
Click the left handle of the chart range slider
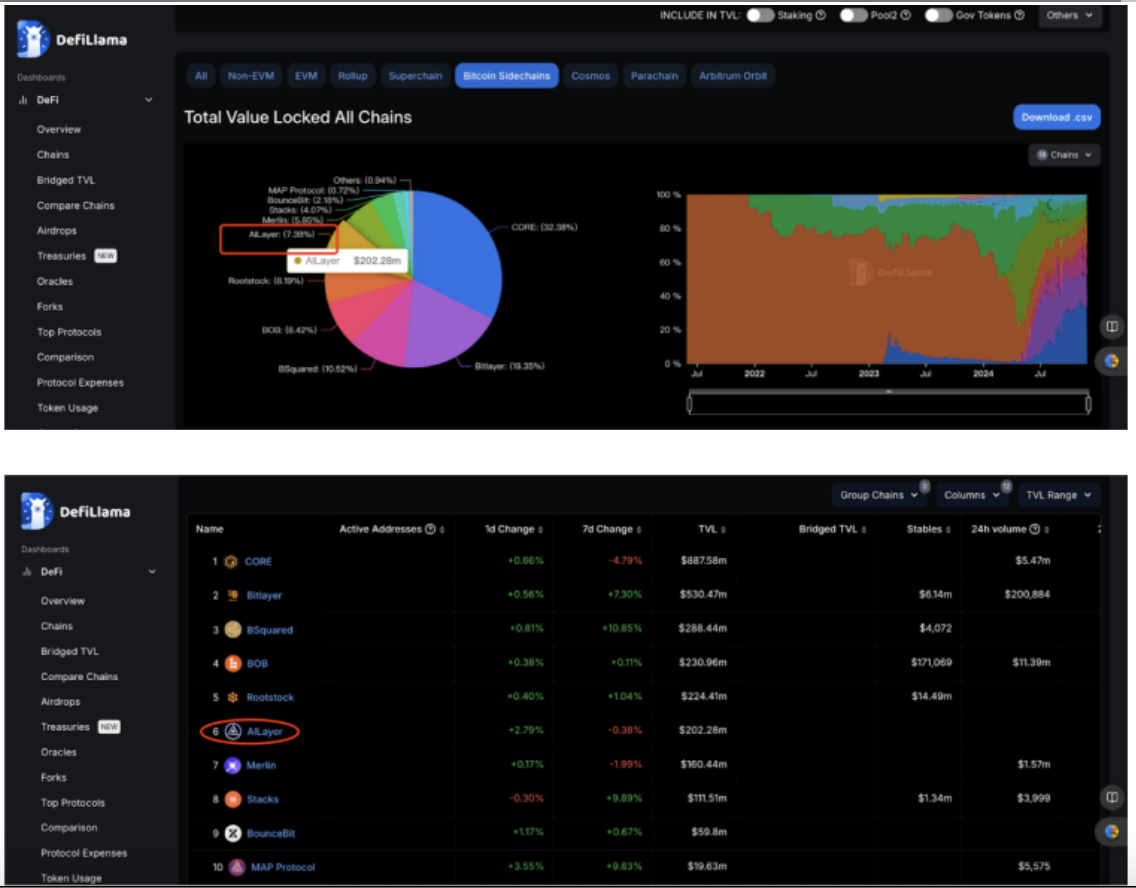[x=690, y=404]
